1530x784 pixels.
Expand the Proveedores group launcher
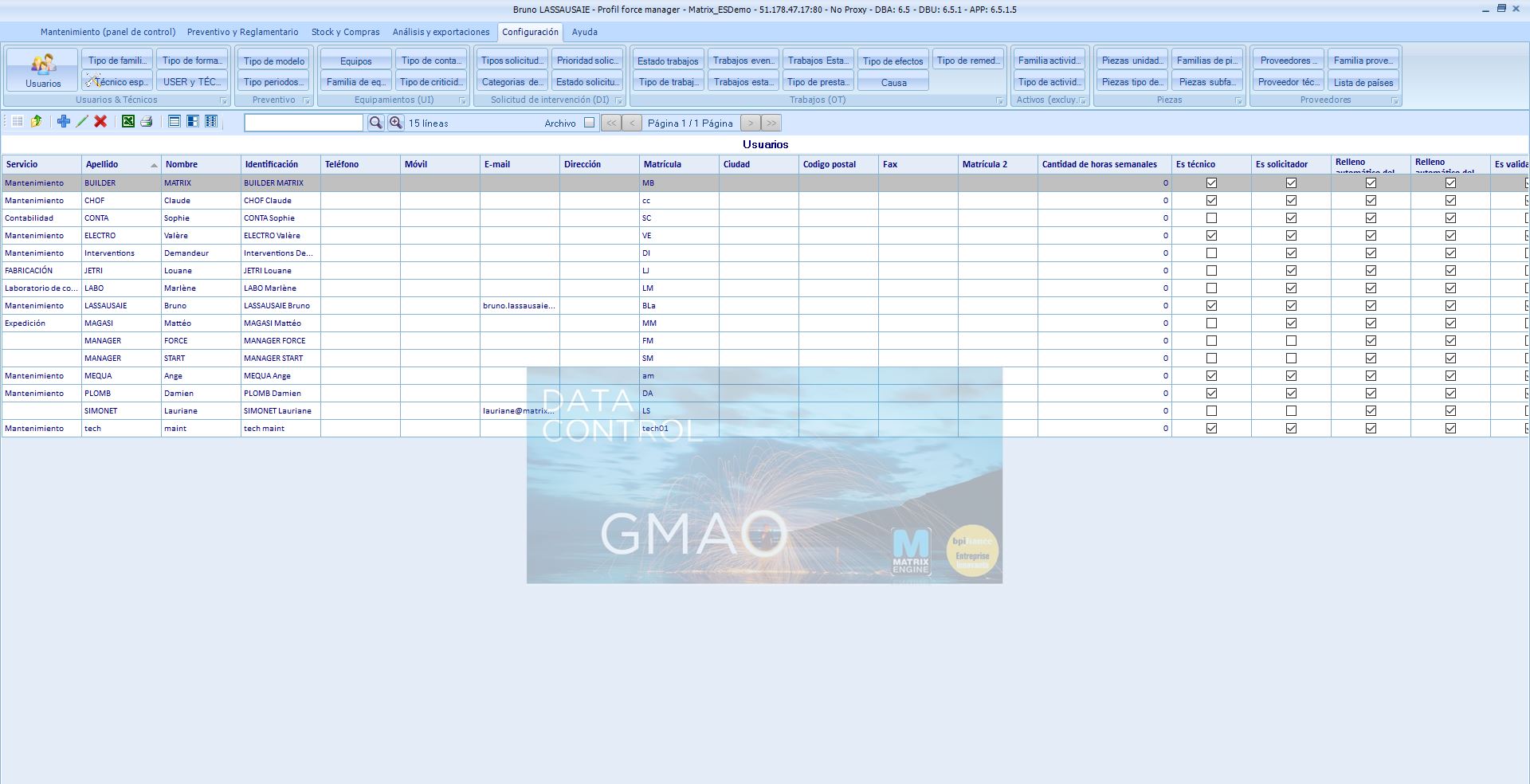pos(1395,101)
